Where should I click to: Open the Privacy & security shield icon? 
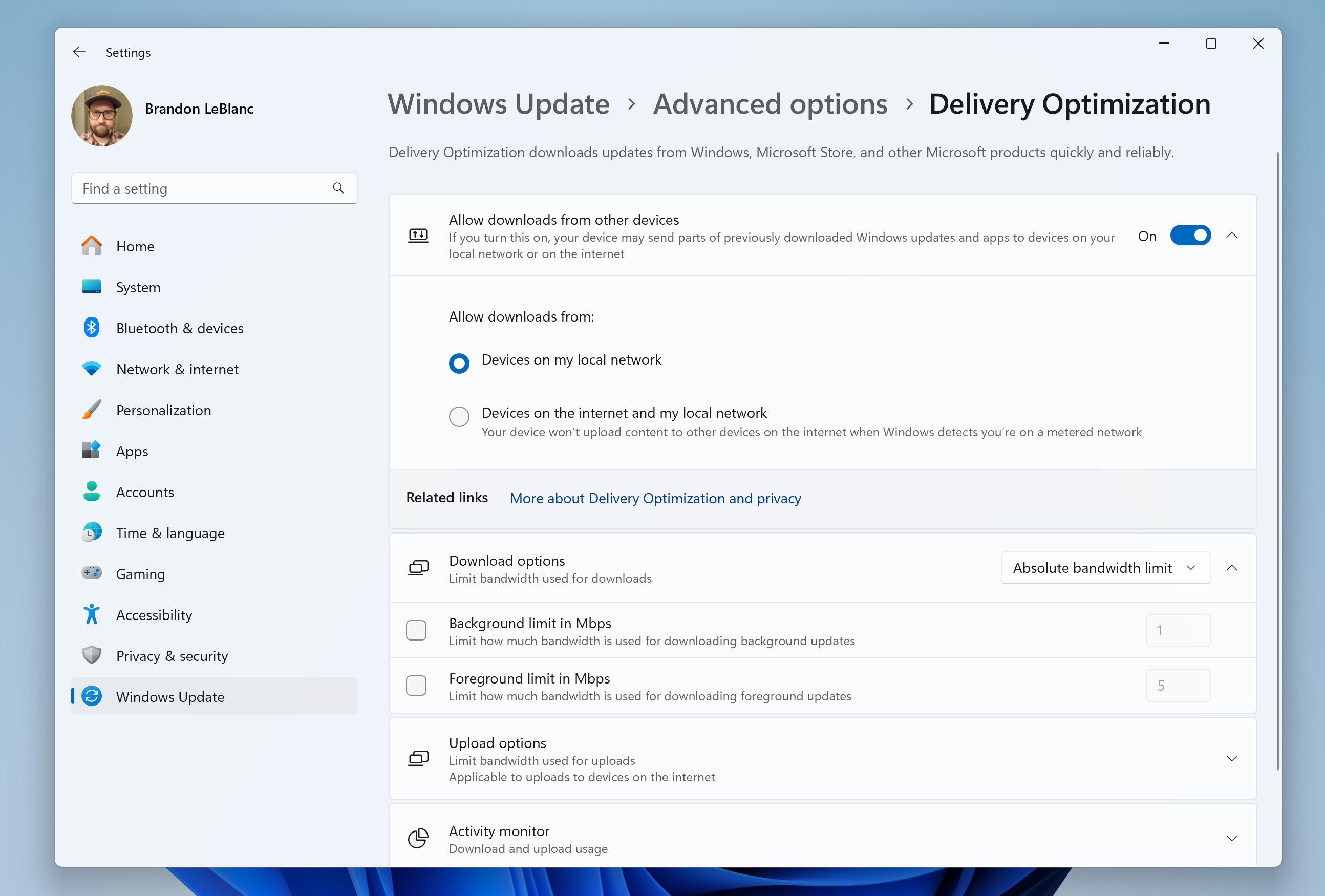point(92,655)
